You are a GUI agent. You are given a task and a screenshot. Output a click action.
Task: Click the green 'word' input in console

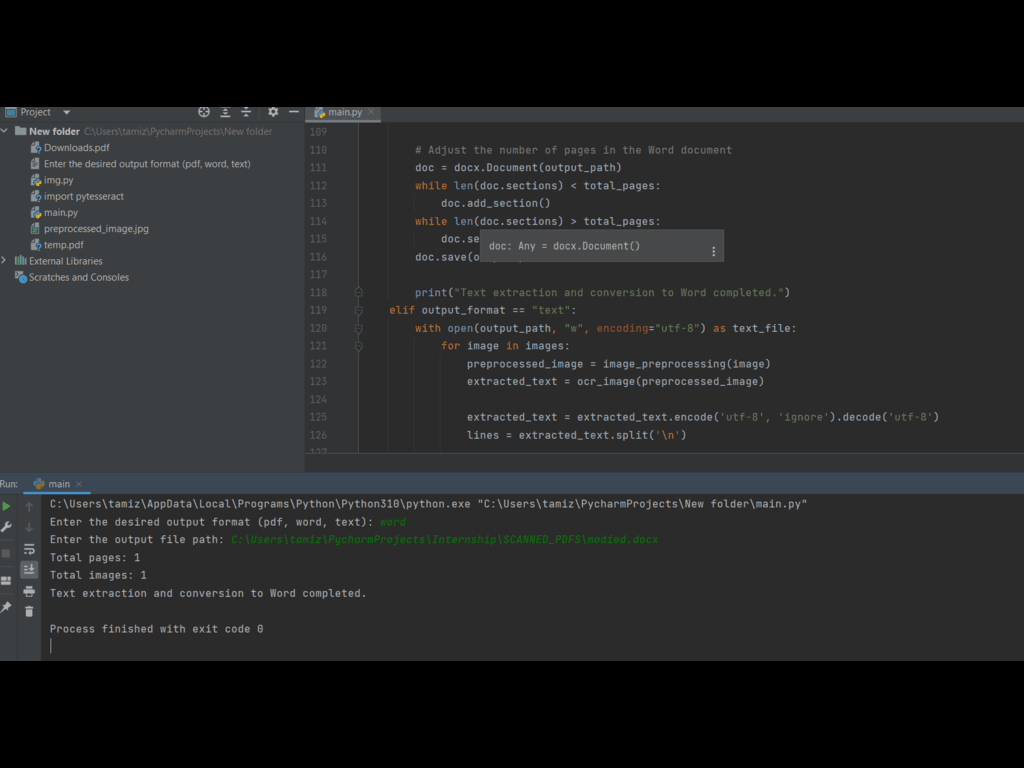click(x=393, y=522)
